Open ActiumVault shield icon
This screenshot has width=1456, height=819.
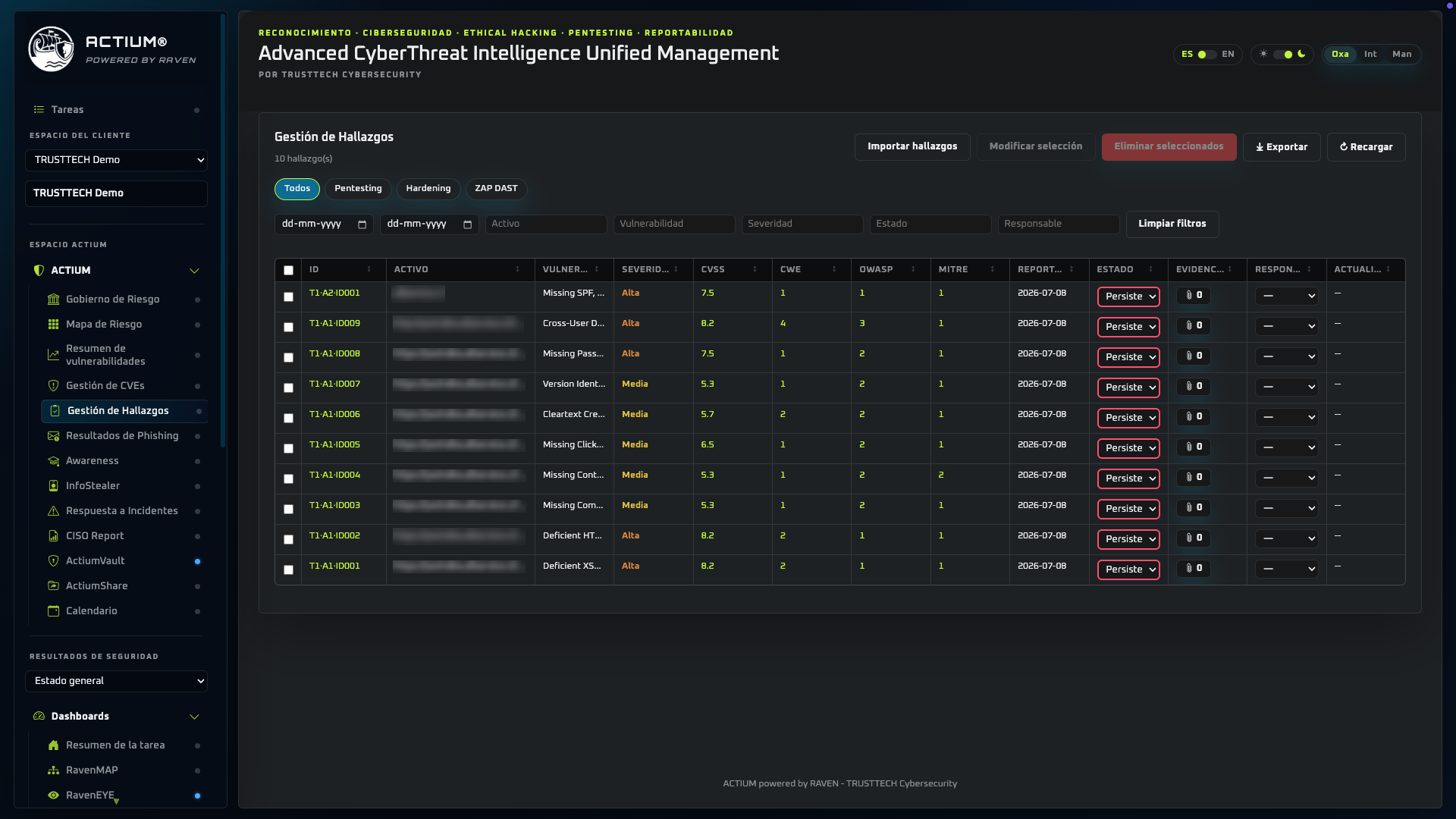(53, 561)
